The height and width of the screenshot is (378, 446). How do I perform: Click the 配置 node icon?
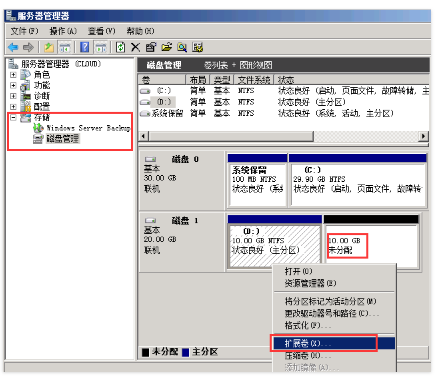click(25, 107)
